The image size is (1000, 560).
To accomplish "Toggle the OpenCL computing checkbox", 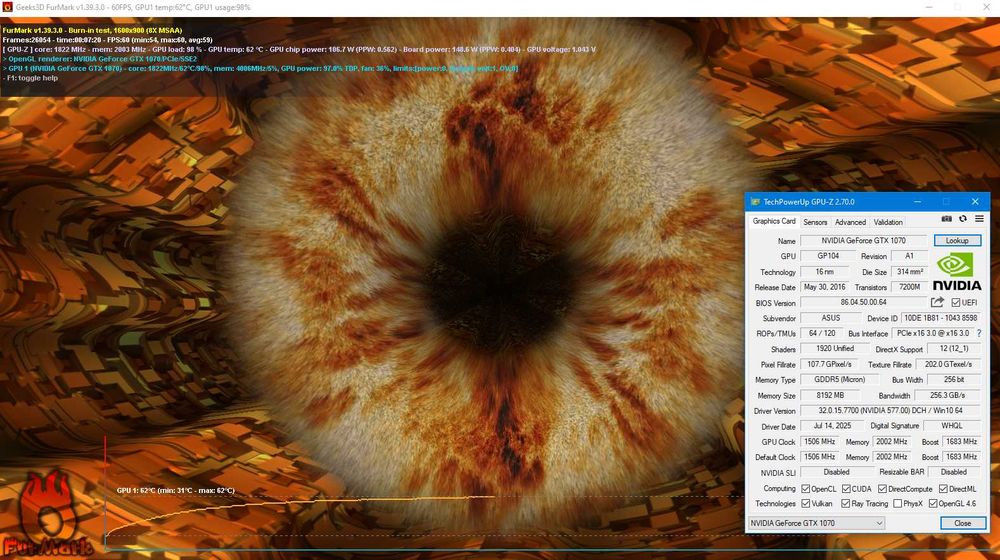I will pos(805,489).
